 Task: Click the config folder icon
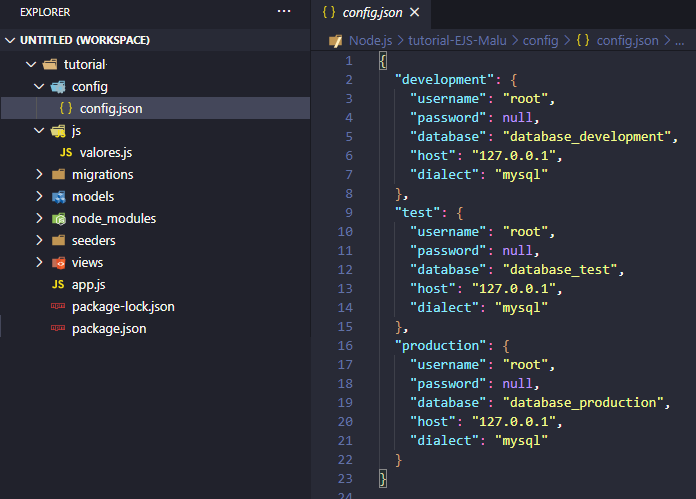(58, 87)
